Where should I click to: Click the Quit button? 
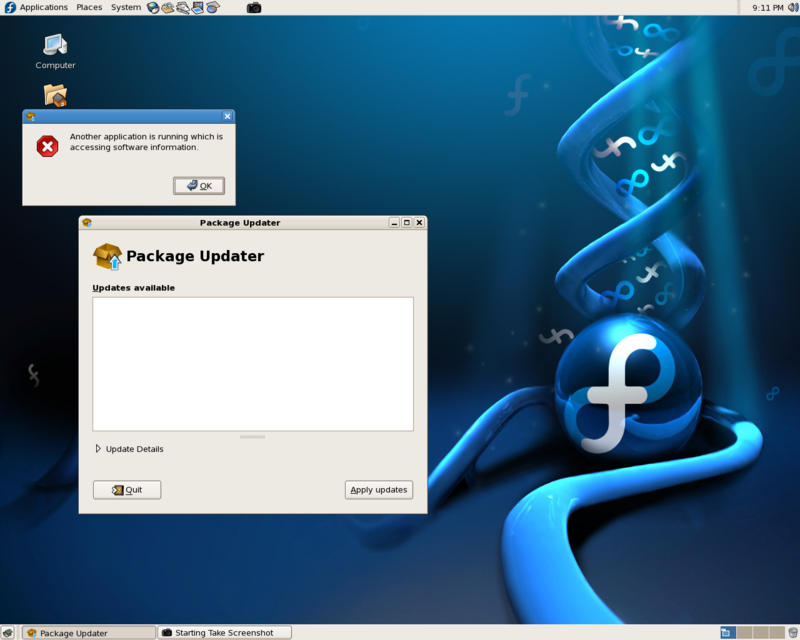click(127, 490)
